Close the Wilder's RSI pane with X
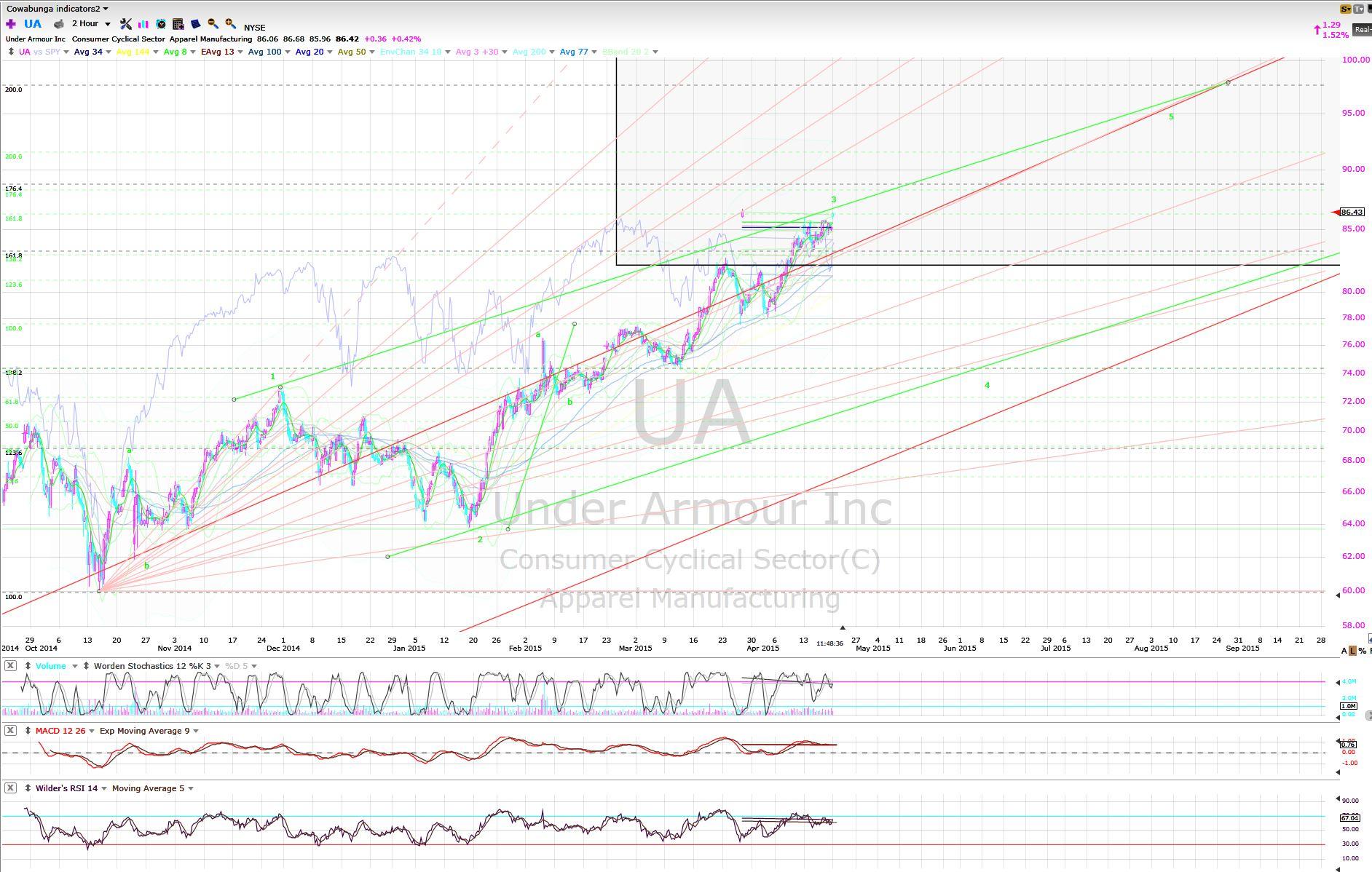The width and height of the screenshot is (1372, 872). 10,788
